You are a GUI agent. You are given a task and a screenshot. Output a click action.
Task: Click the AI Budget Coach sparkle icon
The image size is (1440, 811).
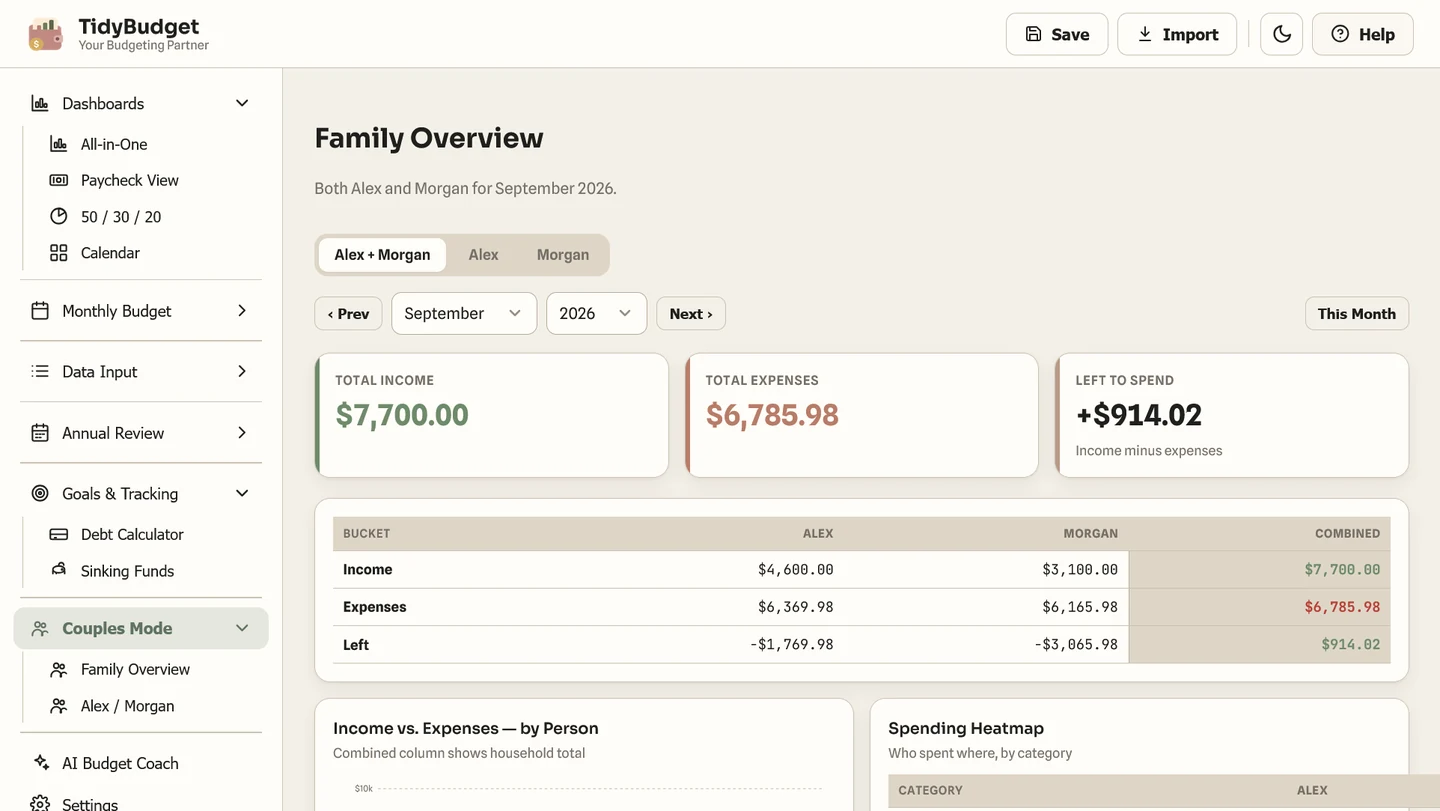click(x=40, y=763)
